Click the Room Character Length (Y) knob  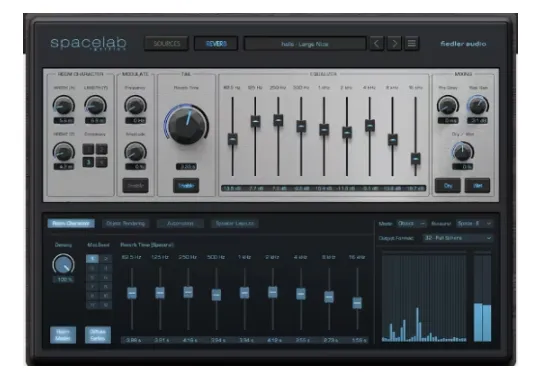(x=95, y=105)
